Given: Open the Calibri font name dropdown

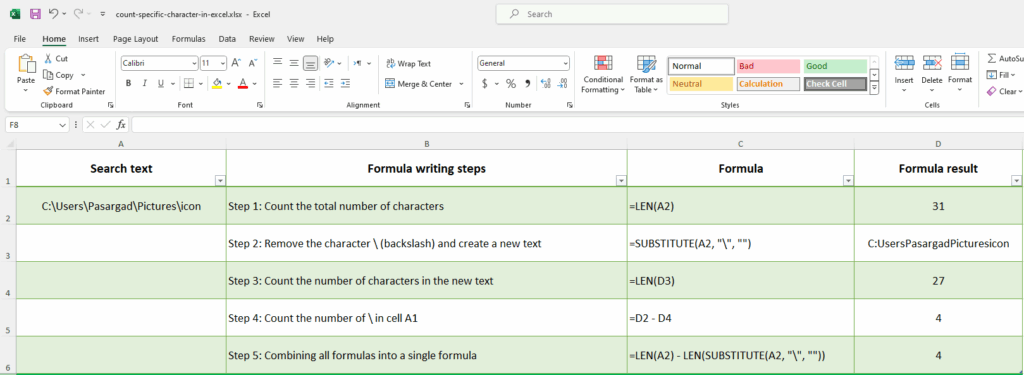Looking at the screenshot, I should coord(194,64).
